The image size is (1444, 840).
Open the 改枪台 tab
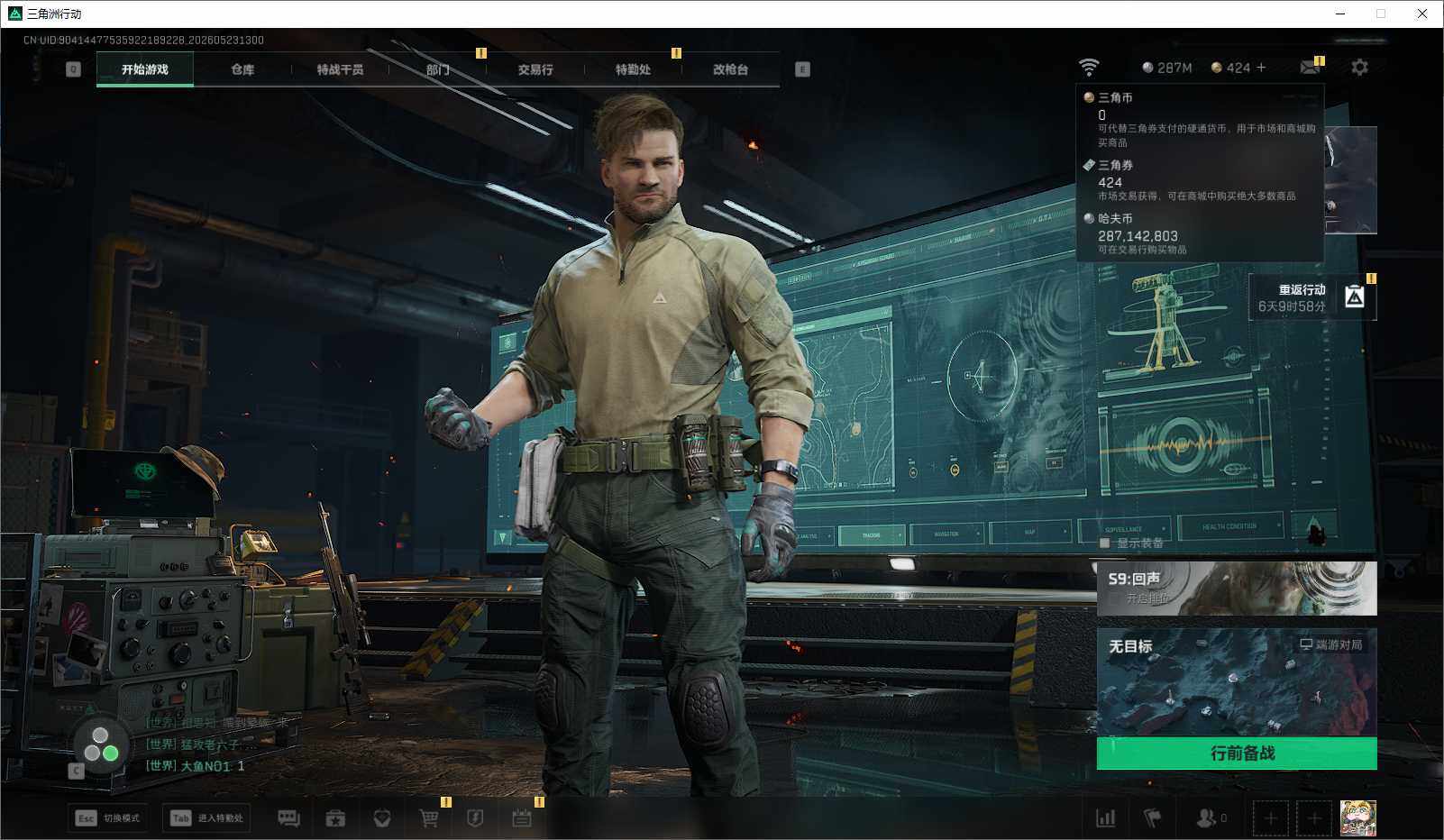click(x=730, y=69)
